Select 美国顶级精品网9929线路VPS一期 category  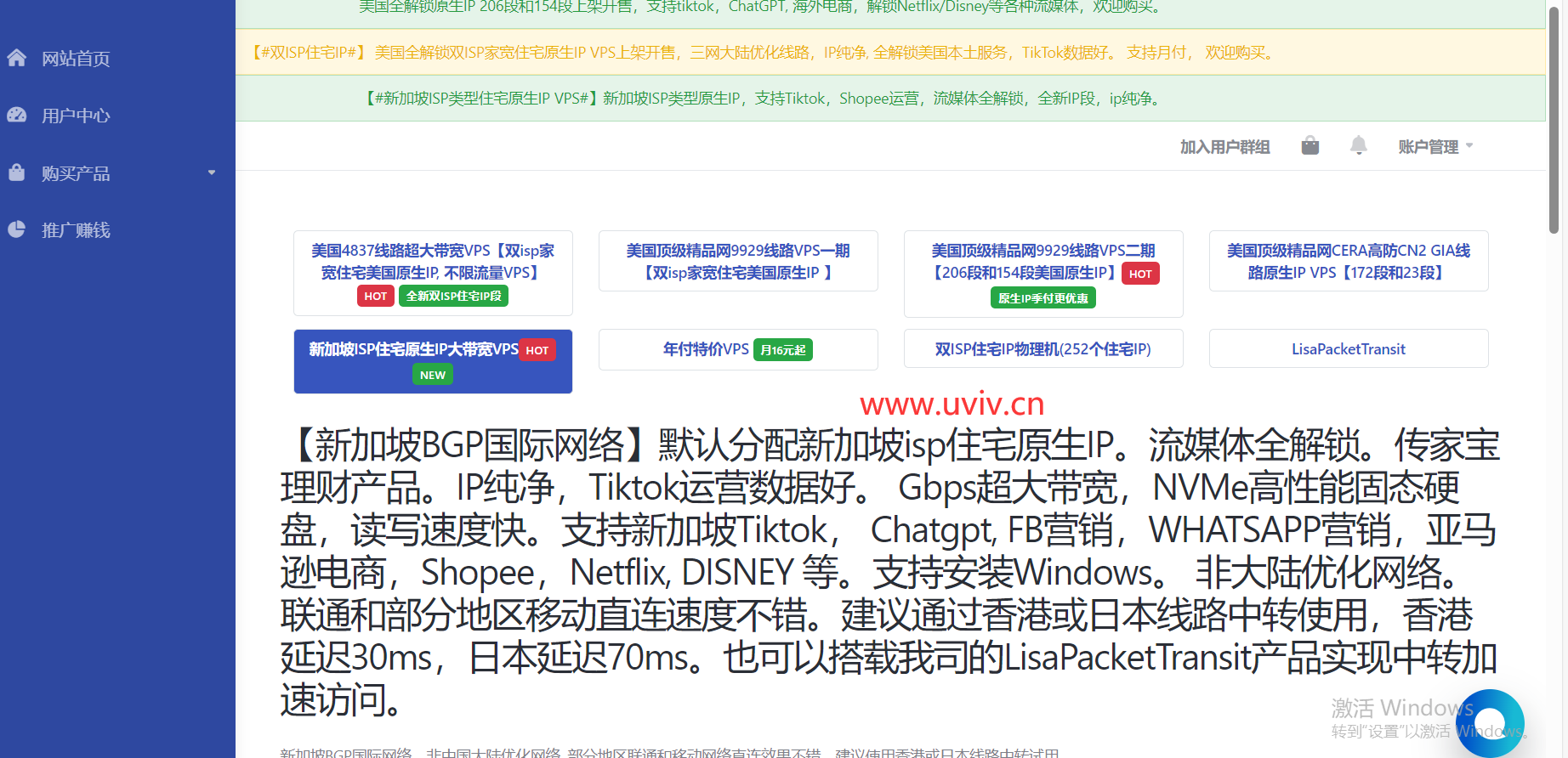click(738, 262)
